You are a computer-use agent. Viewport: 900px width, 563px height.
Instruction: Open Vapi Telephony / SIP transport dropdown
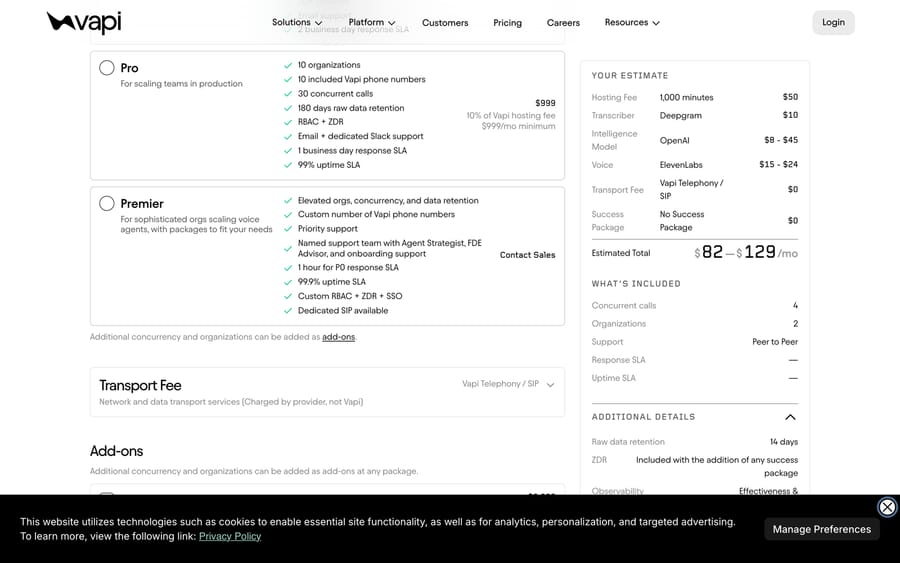click(508, 384)
